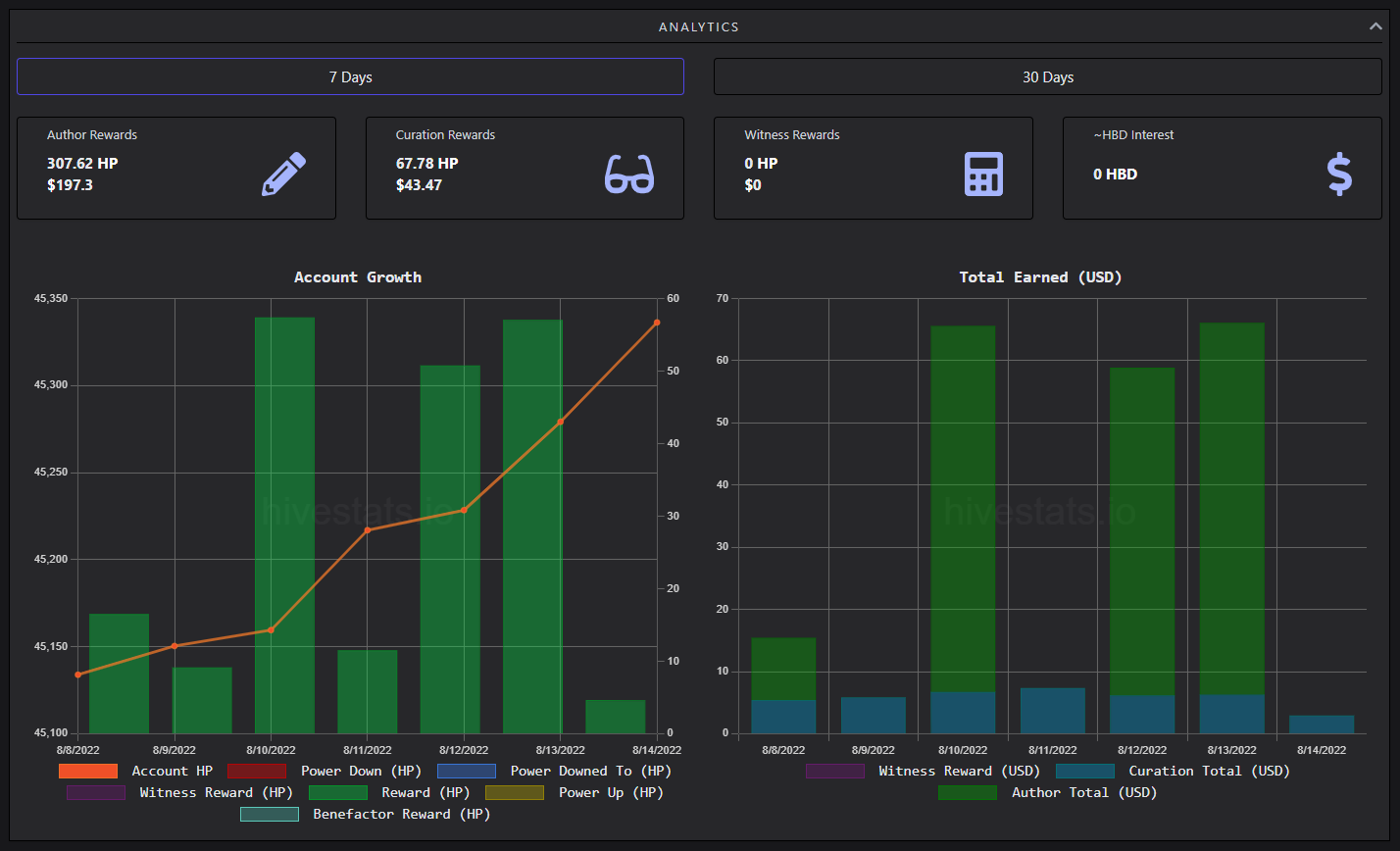The image size is (1400, 851).
Task: Click the pencil icon in Author Rewards
Action: click(x=283, y=175)
